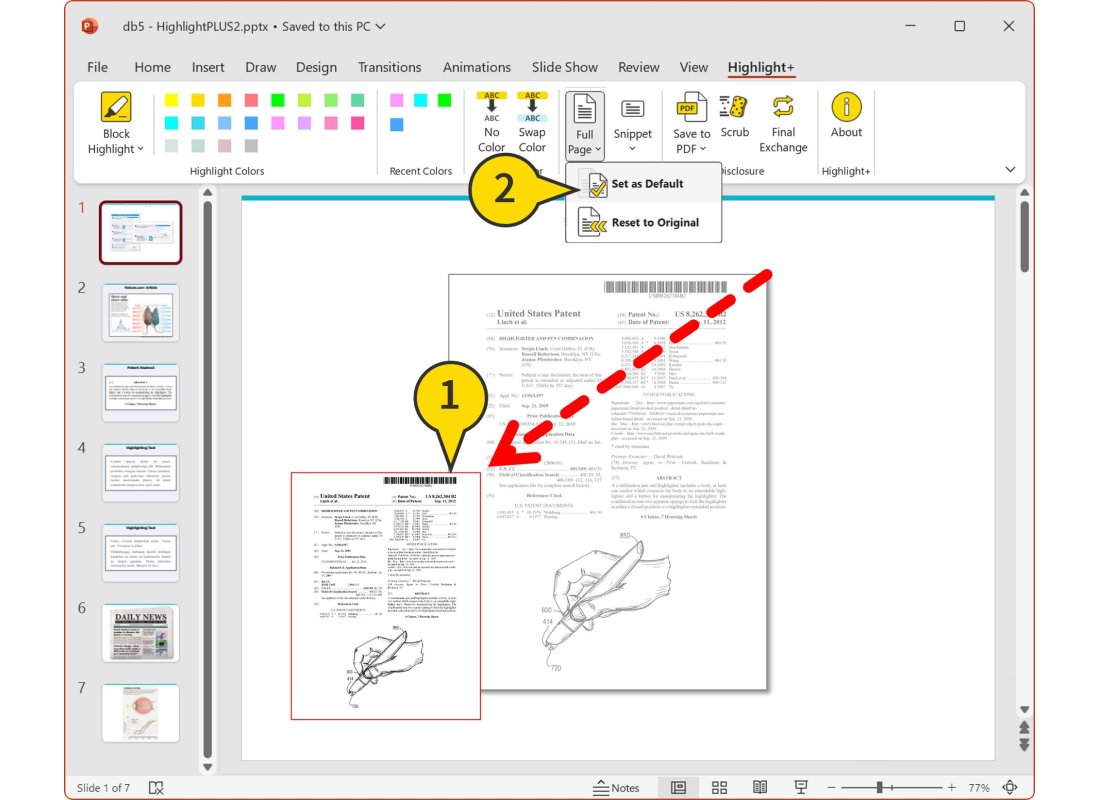Select slide 7 thumbnail
Image resolution: width=1100 pixels, height=800 pixels.
(140, 713)
